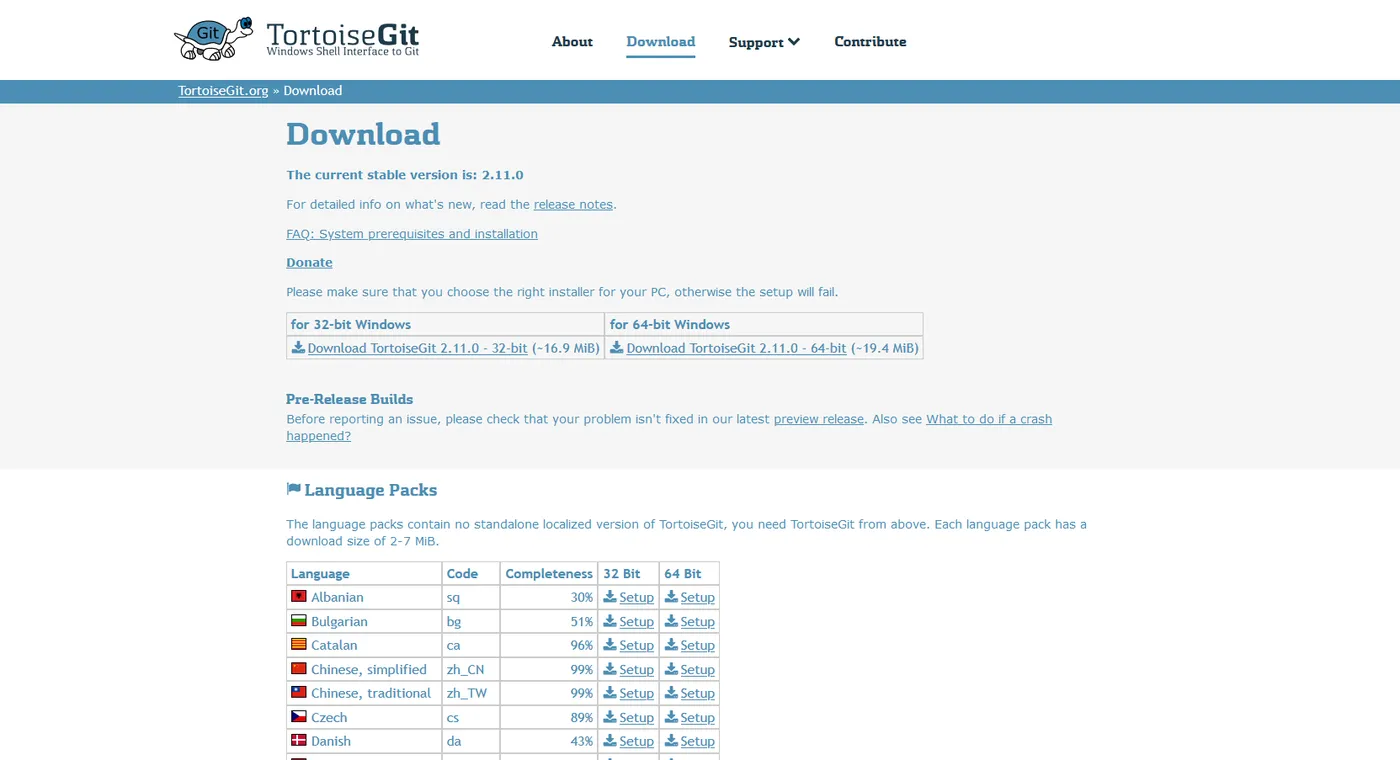Screen dimensions: 1400x760
Task: Click 64 Bit Setup link for Danish
Action: (697, 741)
